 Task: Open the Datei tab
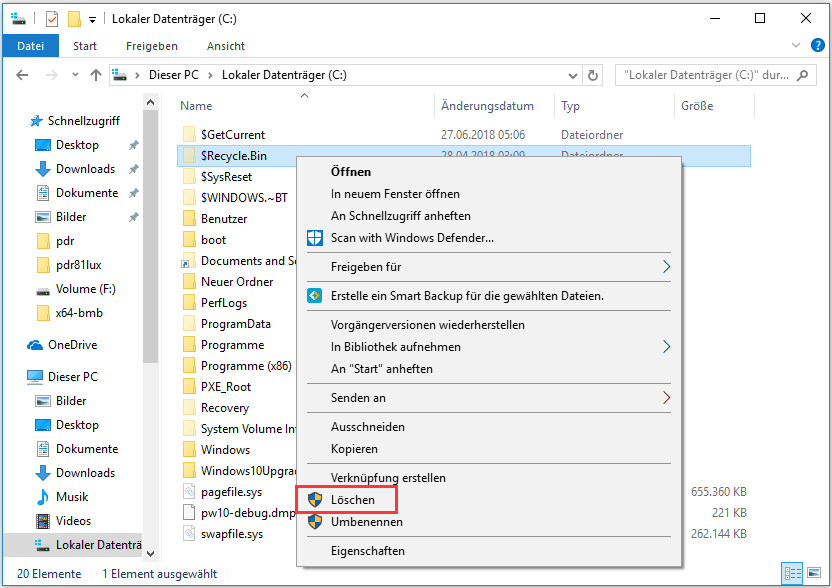tap(31, 46)
